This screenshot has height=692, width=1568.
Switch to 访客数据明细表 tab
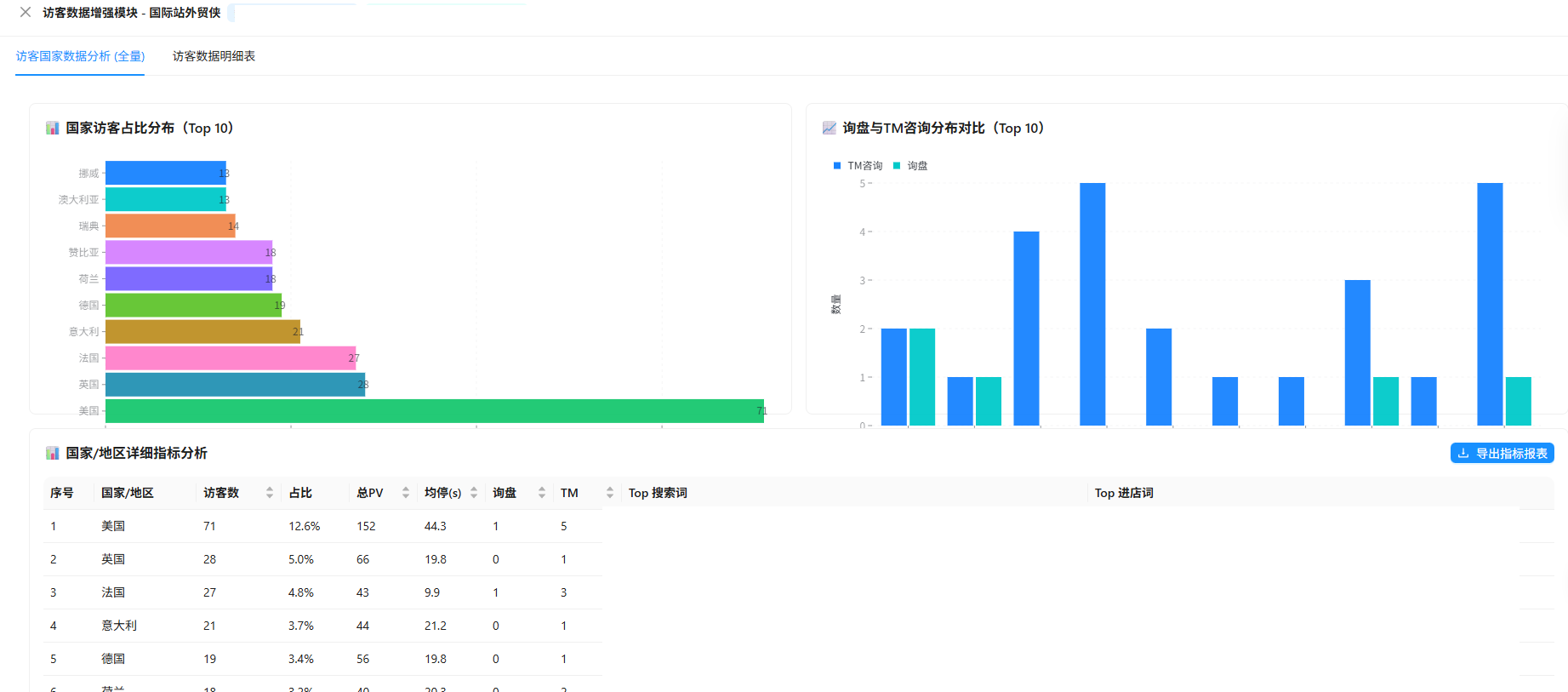[214, 56]
